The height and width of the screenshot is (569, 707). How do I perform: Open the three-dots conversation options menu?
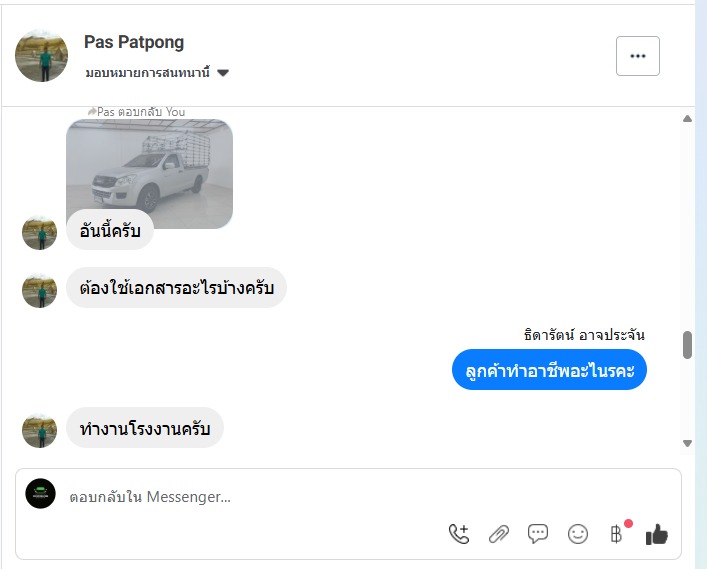[637, 56]
